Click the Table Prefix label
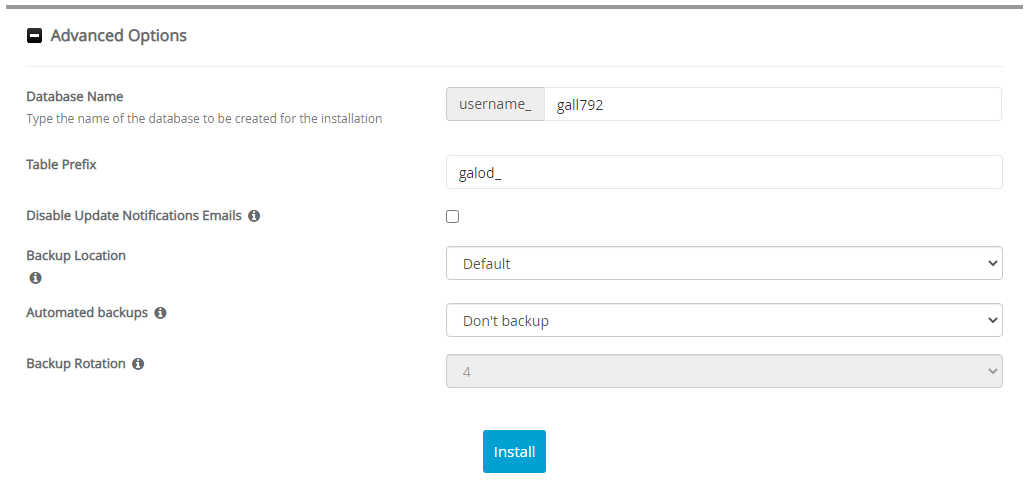 61,164
